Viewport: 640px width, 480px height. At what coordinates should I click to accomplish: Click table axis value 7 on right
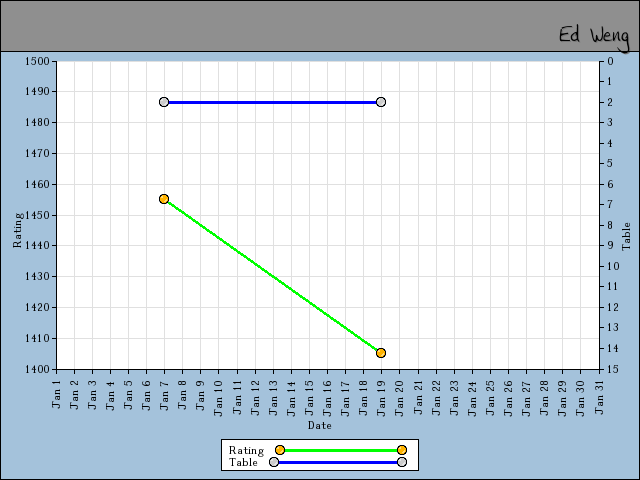click(610, 204)
